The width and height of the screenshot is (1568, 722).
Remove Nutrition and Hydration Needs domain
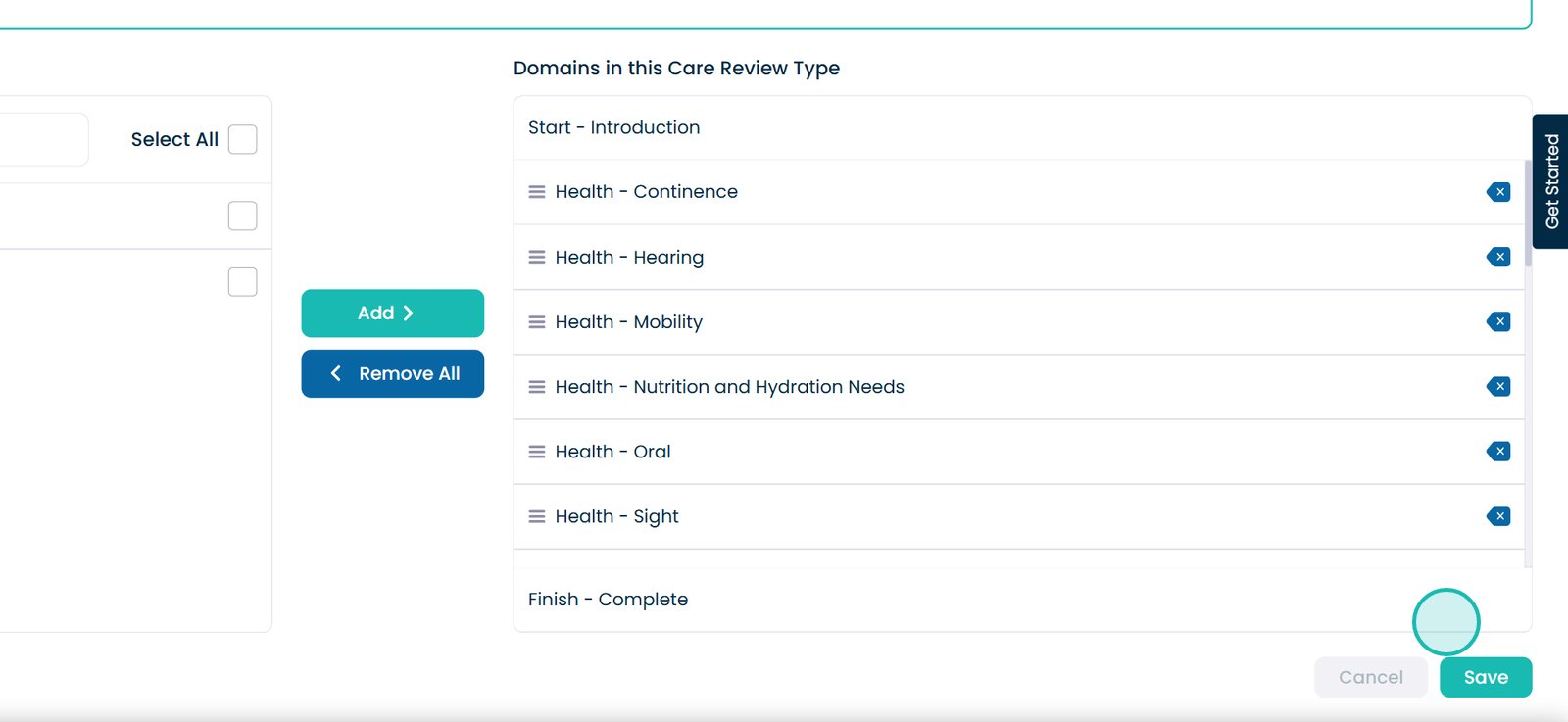click(x=1498, y=387)
